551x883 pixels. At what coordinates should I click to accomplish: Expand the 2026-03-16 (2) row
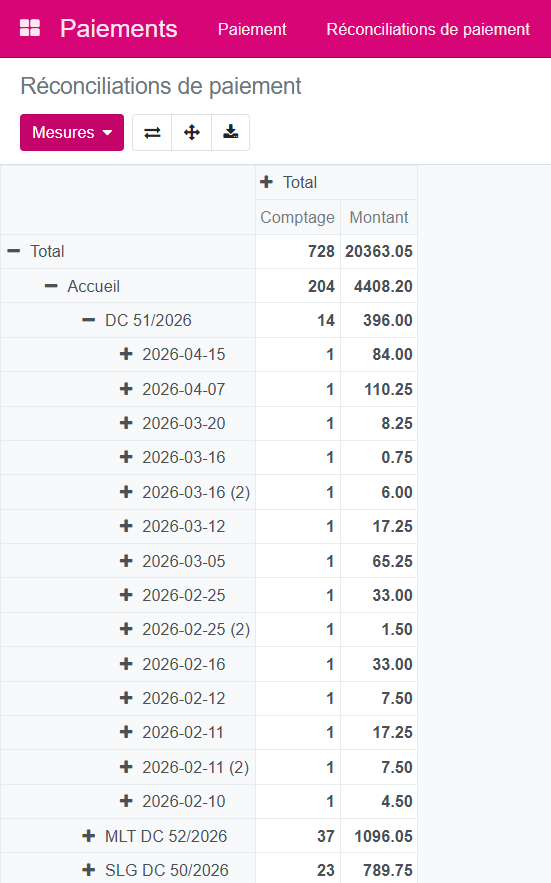pos(126,492)
